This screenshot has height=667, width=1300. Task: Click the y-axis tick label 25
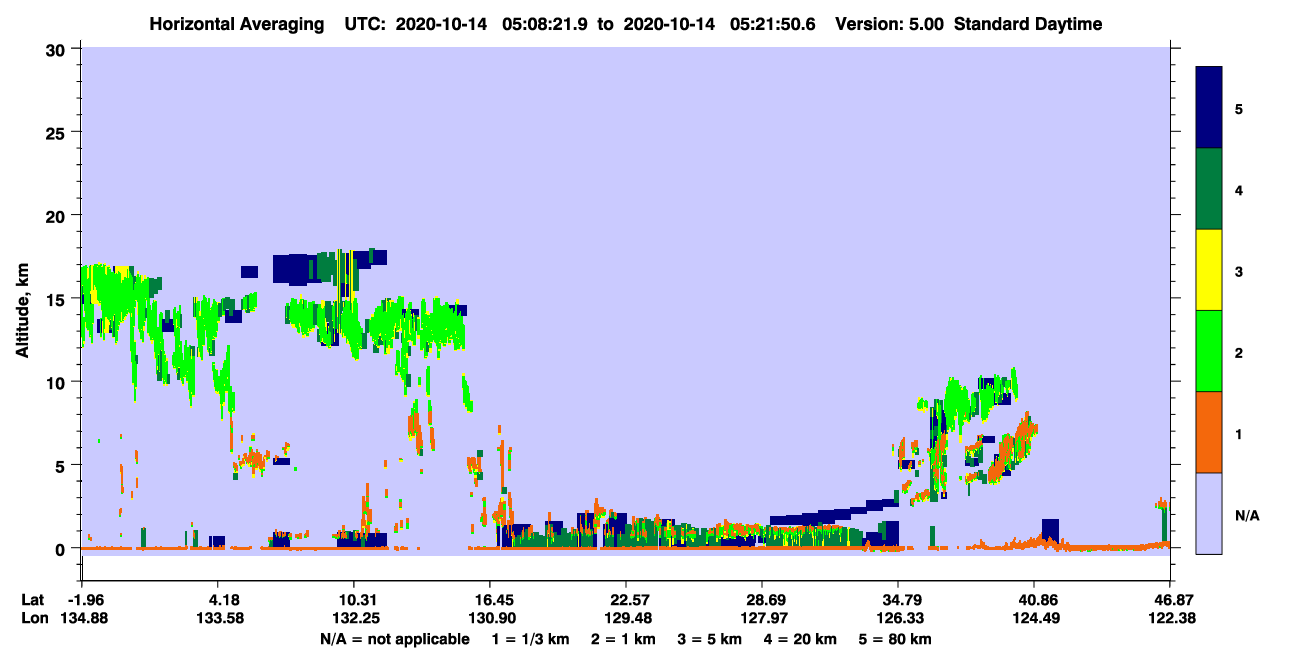click(x=58, y=132)
